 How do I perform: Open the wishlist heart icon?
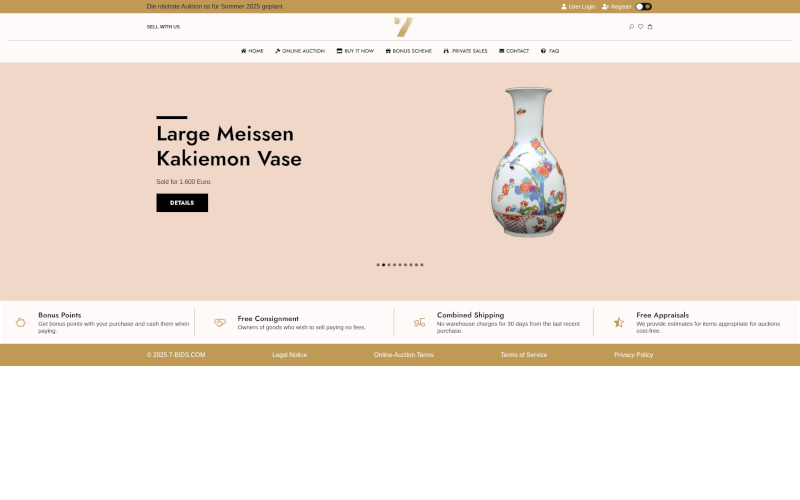click(x=640, y=27)
